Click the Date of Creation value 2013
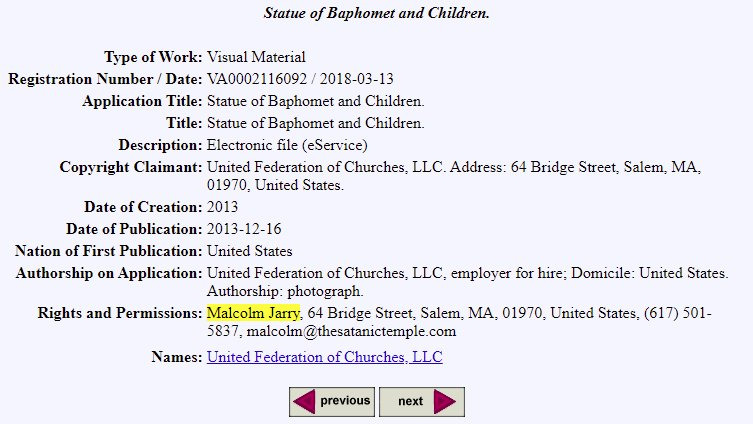 point(223,207)
